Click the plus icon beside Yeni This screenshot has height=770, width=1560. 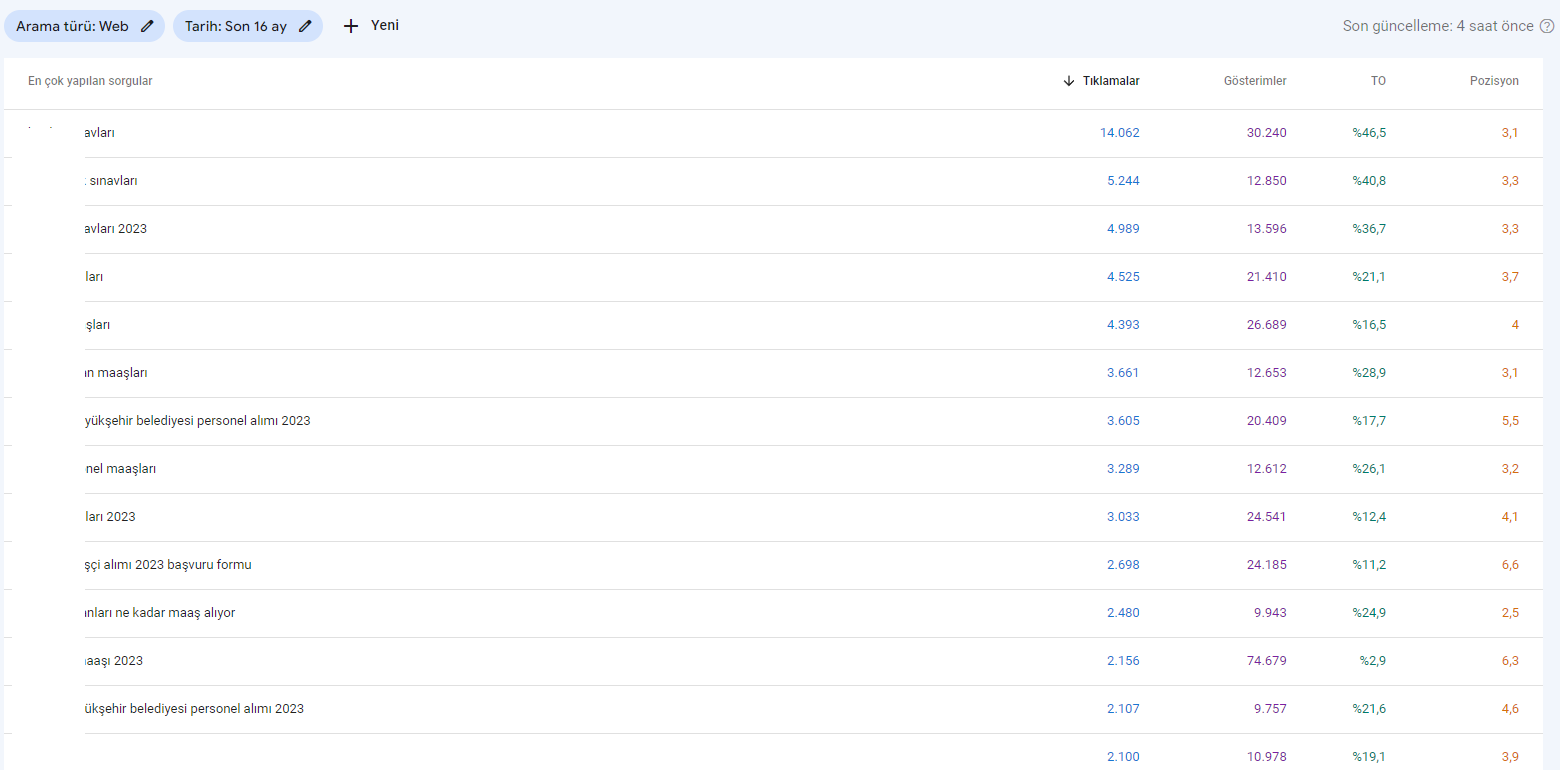pyautogui.click(x=350, y=27)
